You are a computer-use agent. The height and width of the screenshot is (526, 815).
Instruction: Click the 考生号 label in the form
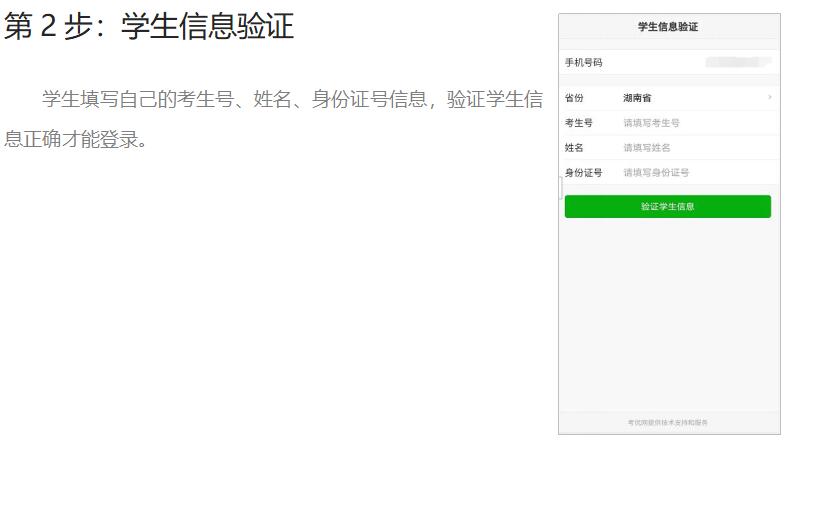578,123
